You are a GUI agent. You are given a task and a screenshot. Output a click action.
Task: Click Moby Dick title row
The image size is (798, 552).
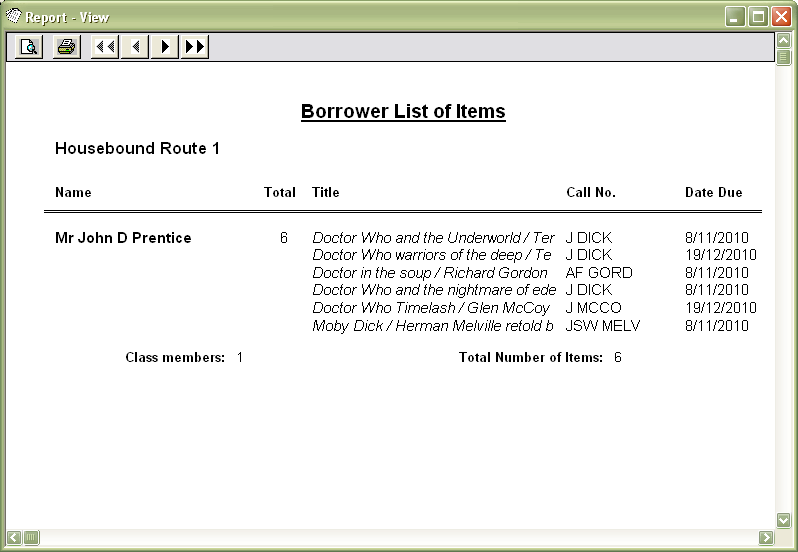[433, 326]
